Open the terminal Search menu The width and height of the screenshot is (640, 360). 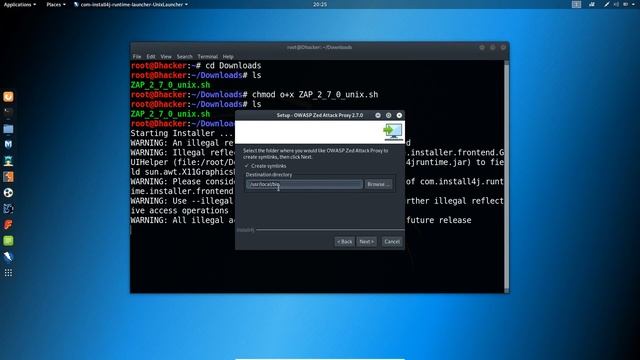tap(184, 57)
